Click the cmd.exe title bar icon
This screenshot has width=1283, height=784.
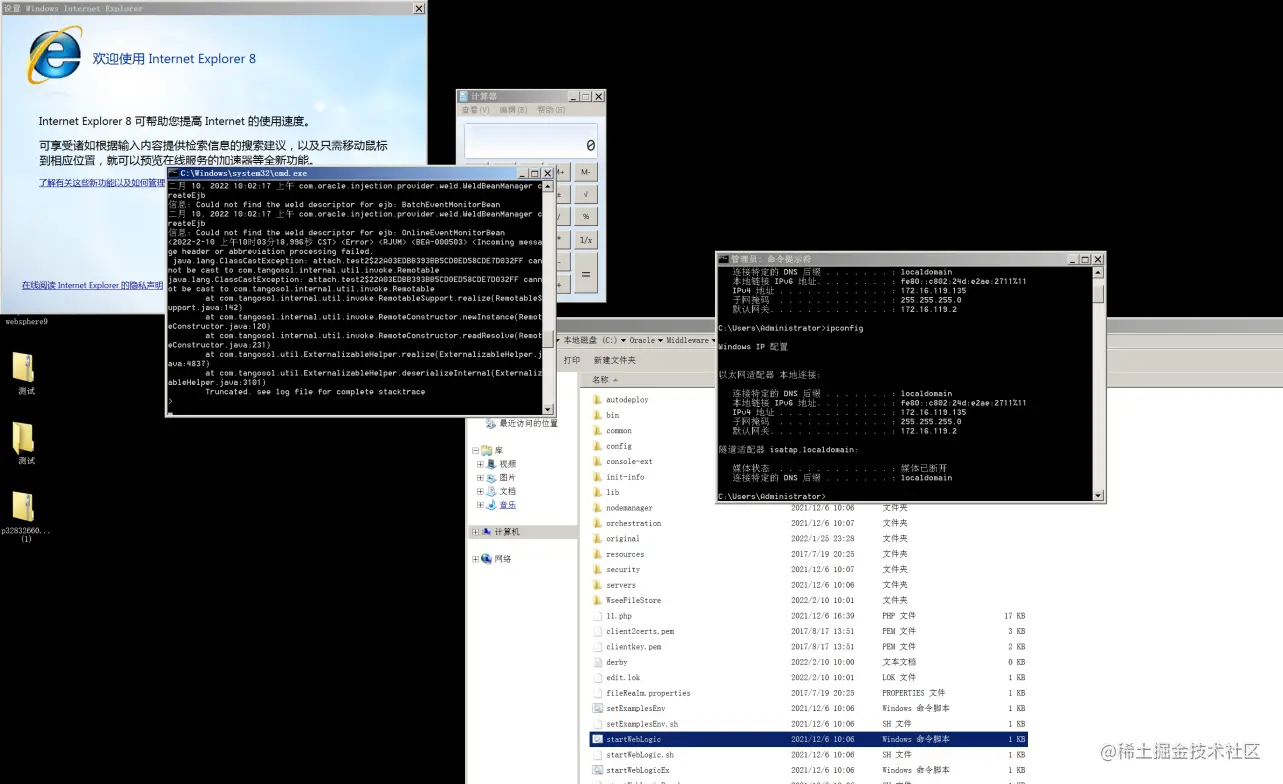point(174,173)
